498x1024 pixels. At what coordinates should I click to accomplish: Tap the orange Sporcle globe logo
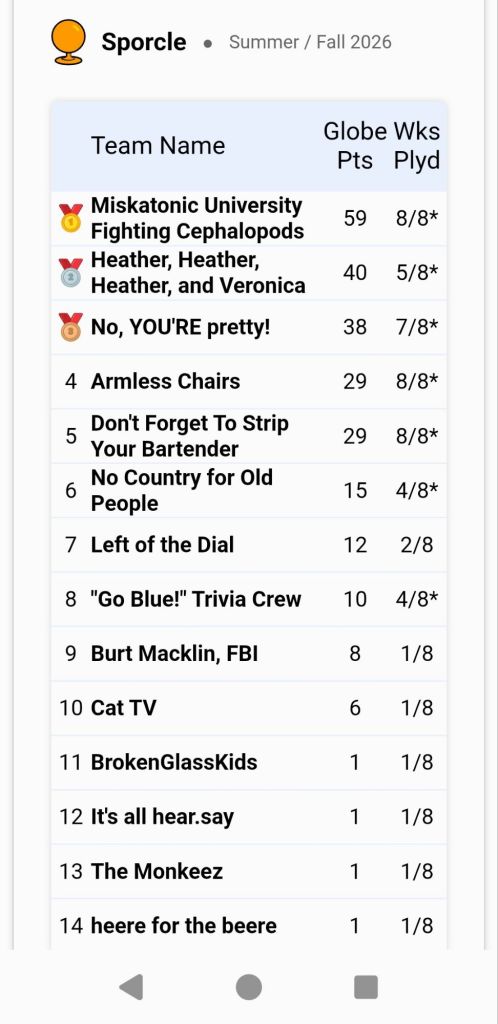pos(68,42)
